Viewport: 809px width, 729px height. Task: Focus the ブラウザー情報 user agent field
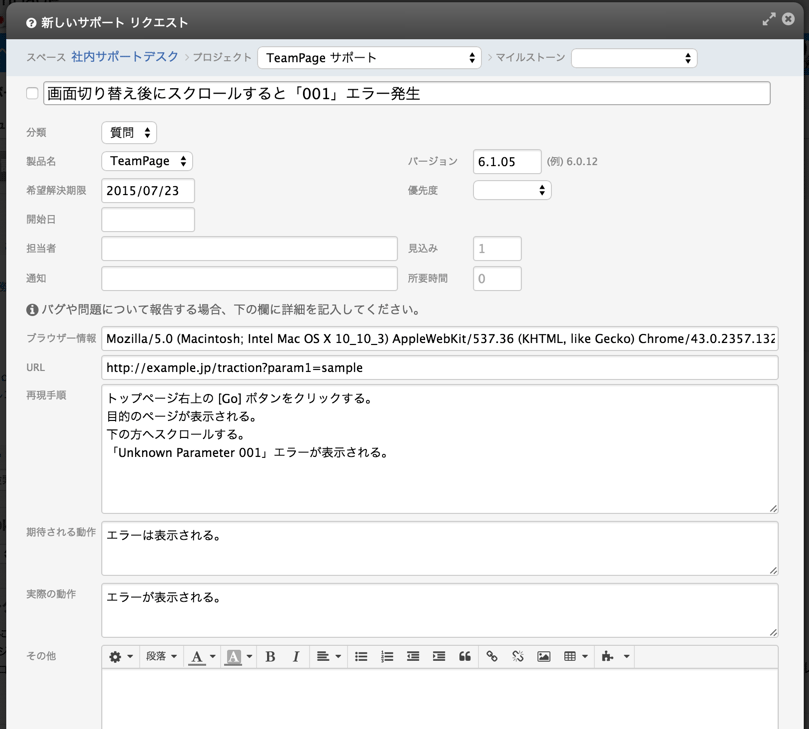click(x=440, y=338)
